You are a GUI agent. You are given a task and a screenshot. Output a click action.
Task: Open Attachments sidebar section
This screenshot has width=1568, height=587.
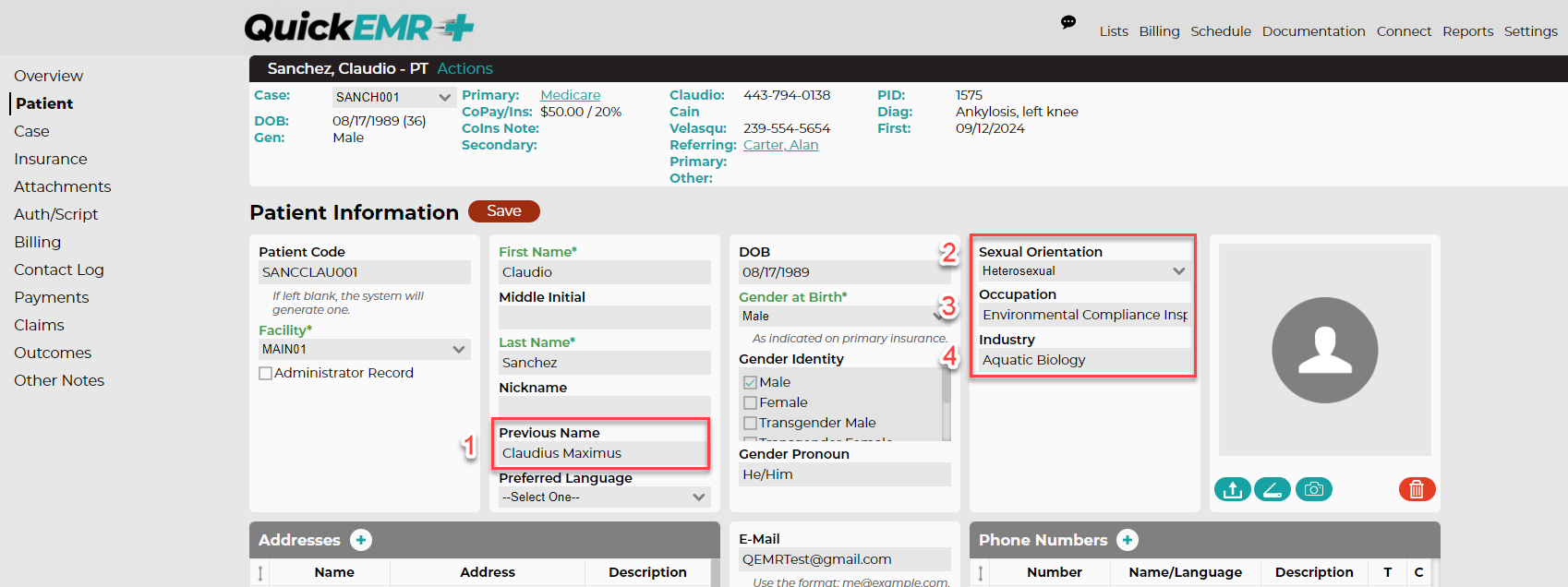tap(62, 186)
